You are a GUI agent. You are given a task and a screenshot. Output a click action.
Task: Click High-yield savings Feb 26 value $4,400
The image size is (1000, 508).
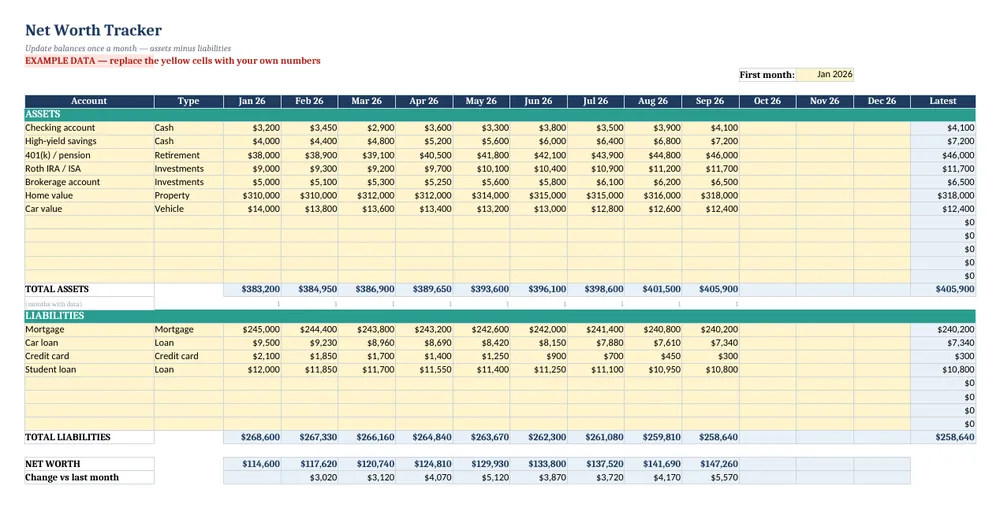point(310,142)
